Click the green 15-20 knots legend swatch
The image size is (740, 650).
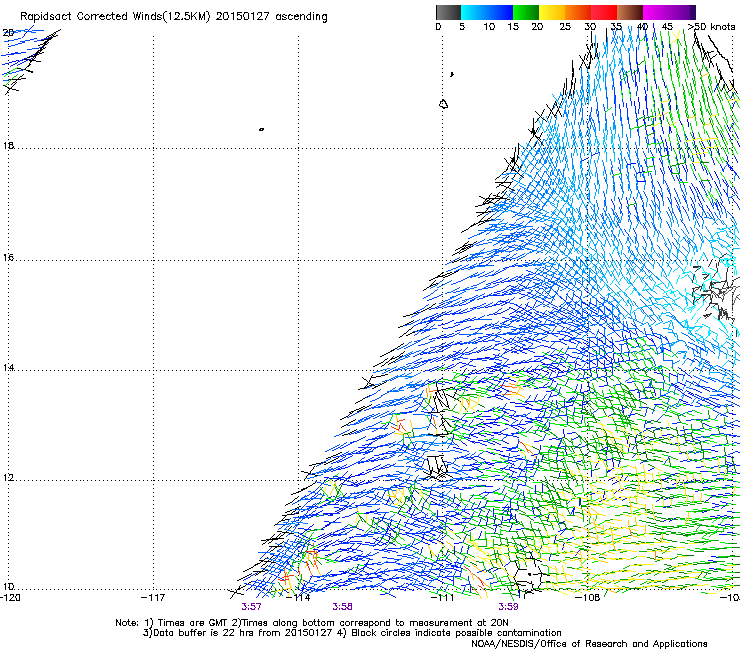click(x=526, y=12)
